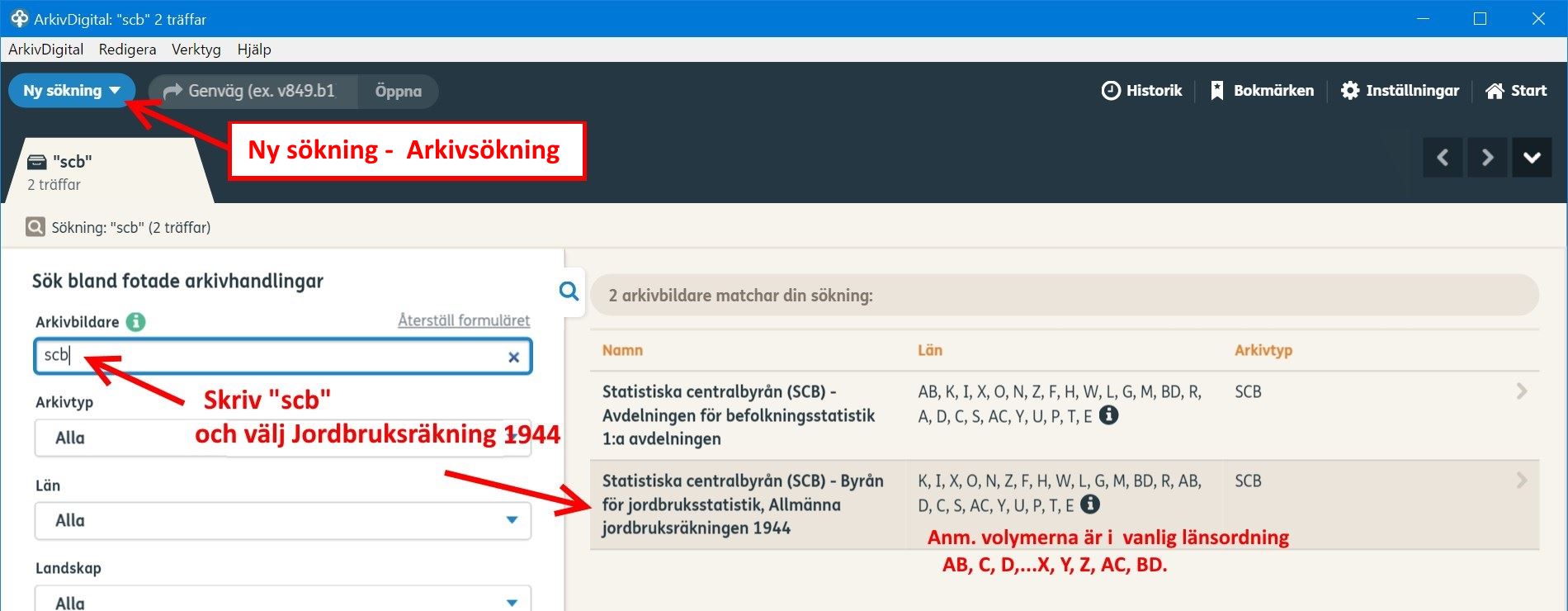Open the Län dropdown
Screen dimensions: 1568x611
coord(282,521)
